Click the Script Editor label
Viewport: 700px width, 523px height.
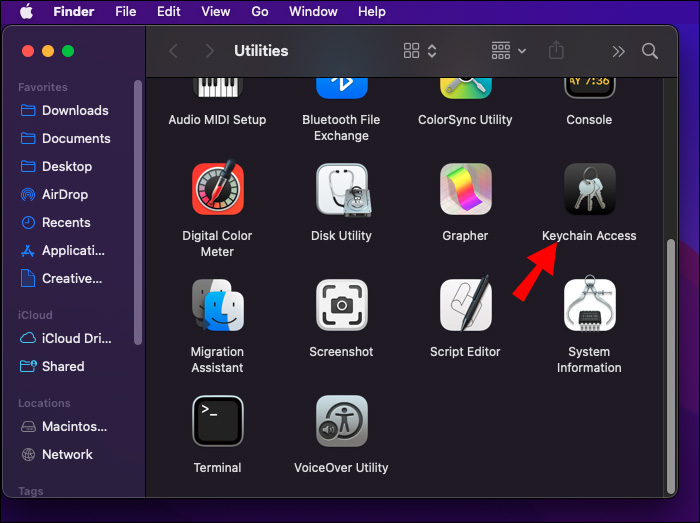tap(465, 352)
